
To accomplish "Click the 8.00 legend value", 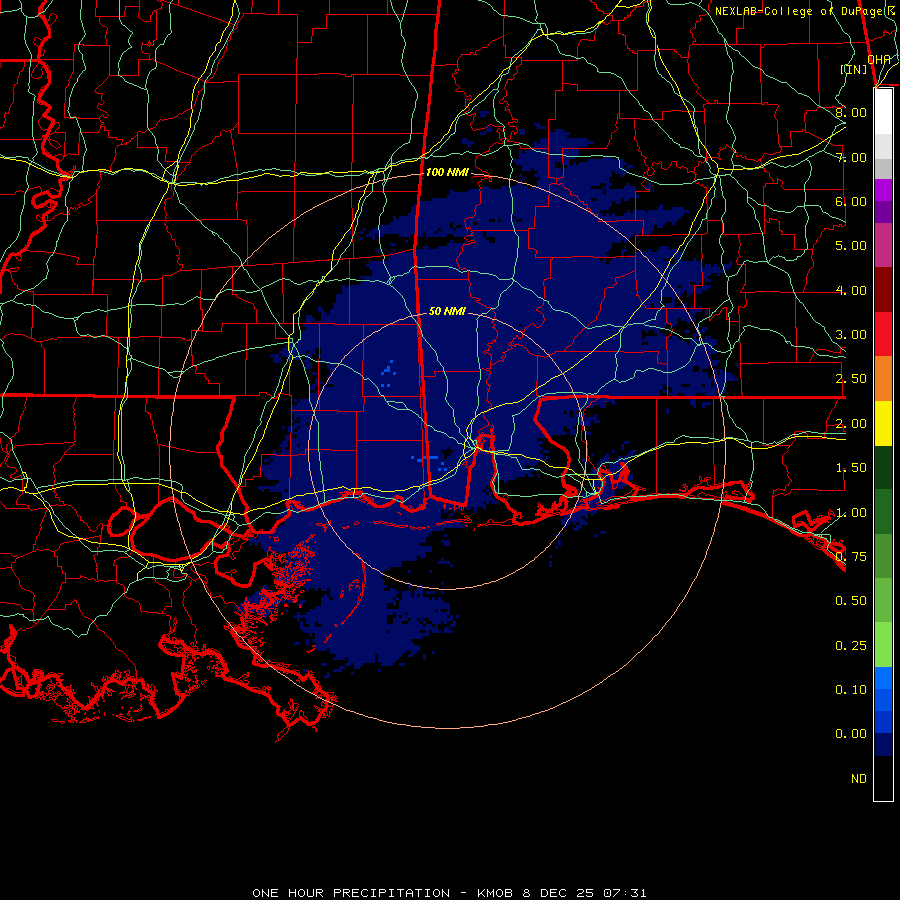I will (851, 112).
